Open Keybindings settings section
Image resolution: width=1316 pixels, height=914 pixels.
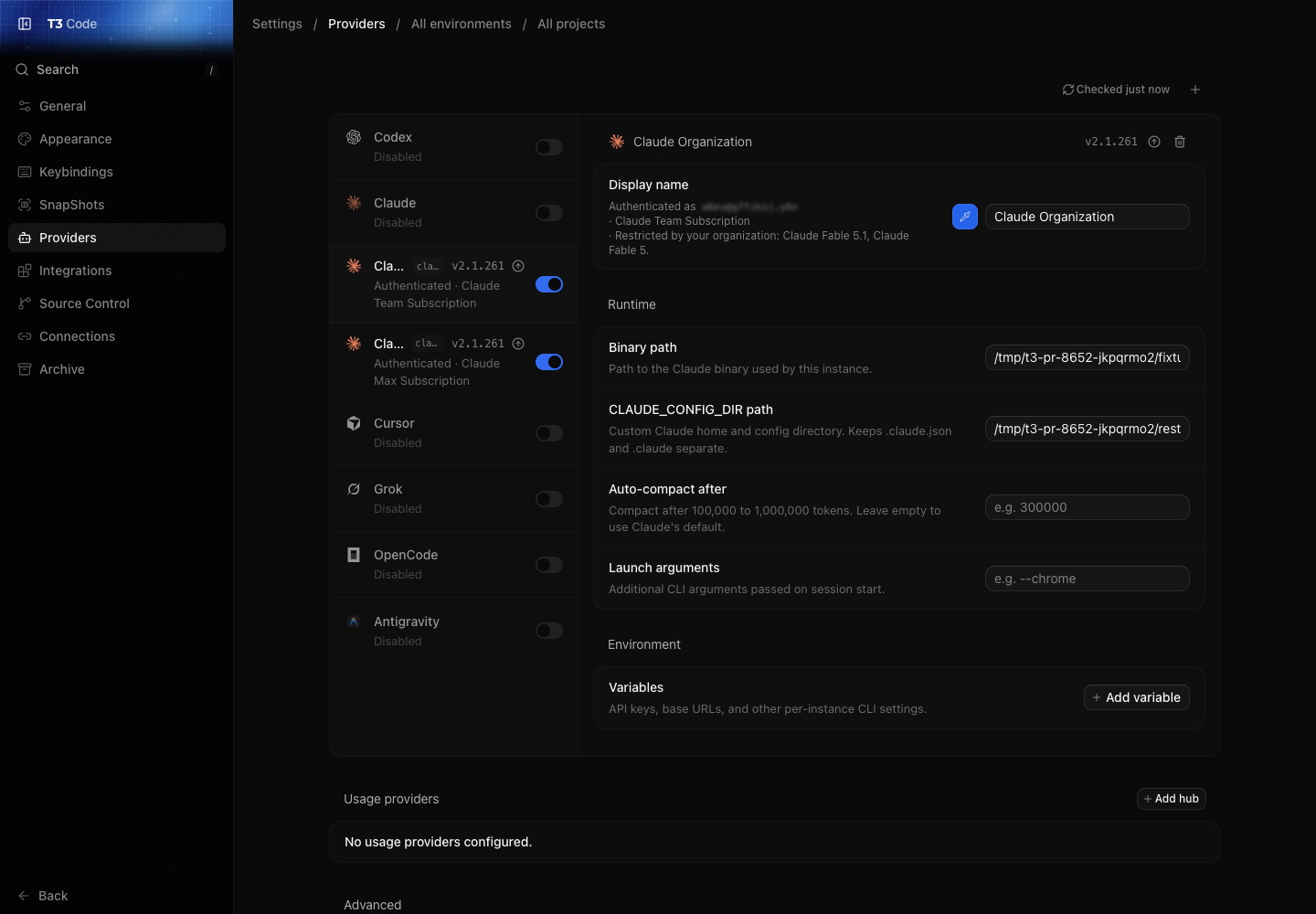click(x=117, y=172)
